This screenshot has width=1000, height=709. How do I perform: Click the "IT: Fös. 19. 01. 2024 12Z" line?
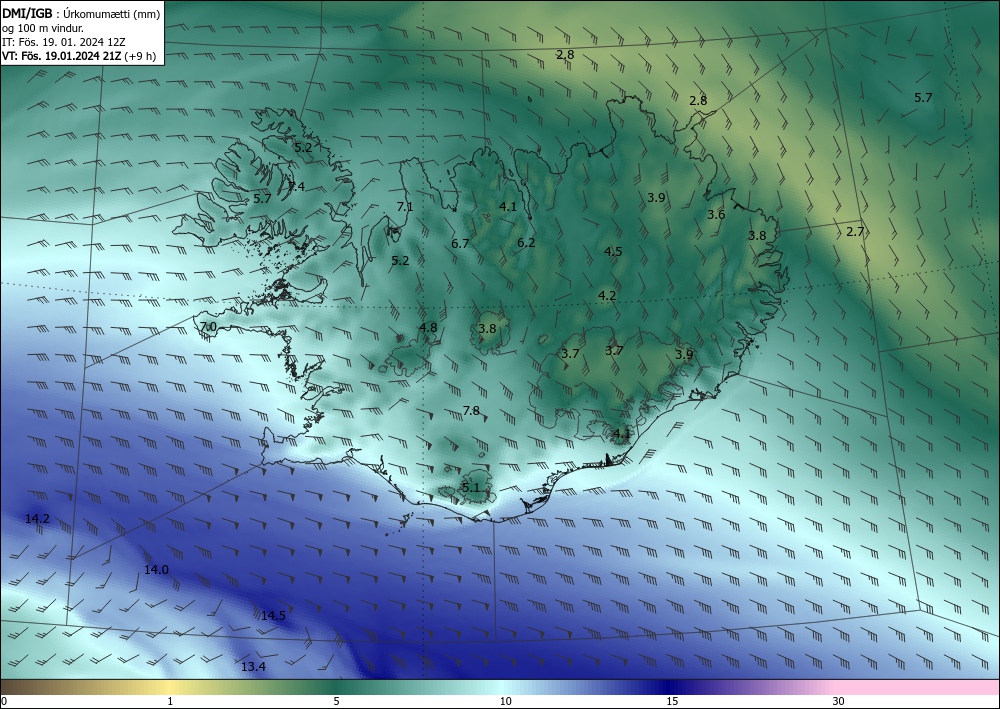64,42
